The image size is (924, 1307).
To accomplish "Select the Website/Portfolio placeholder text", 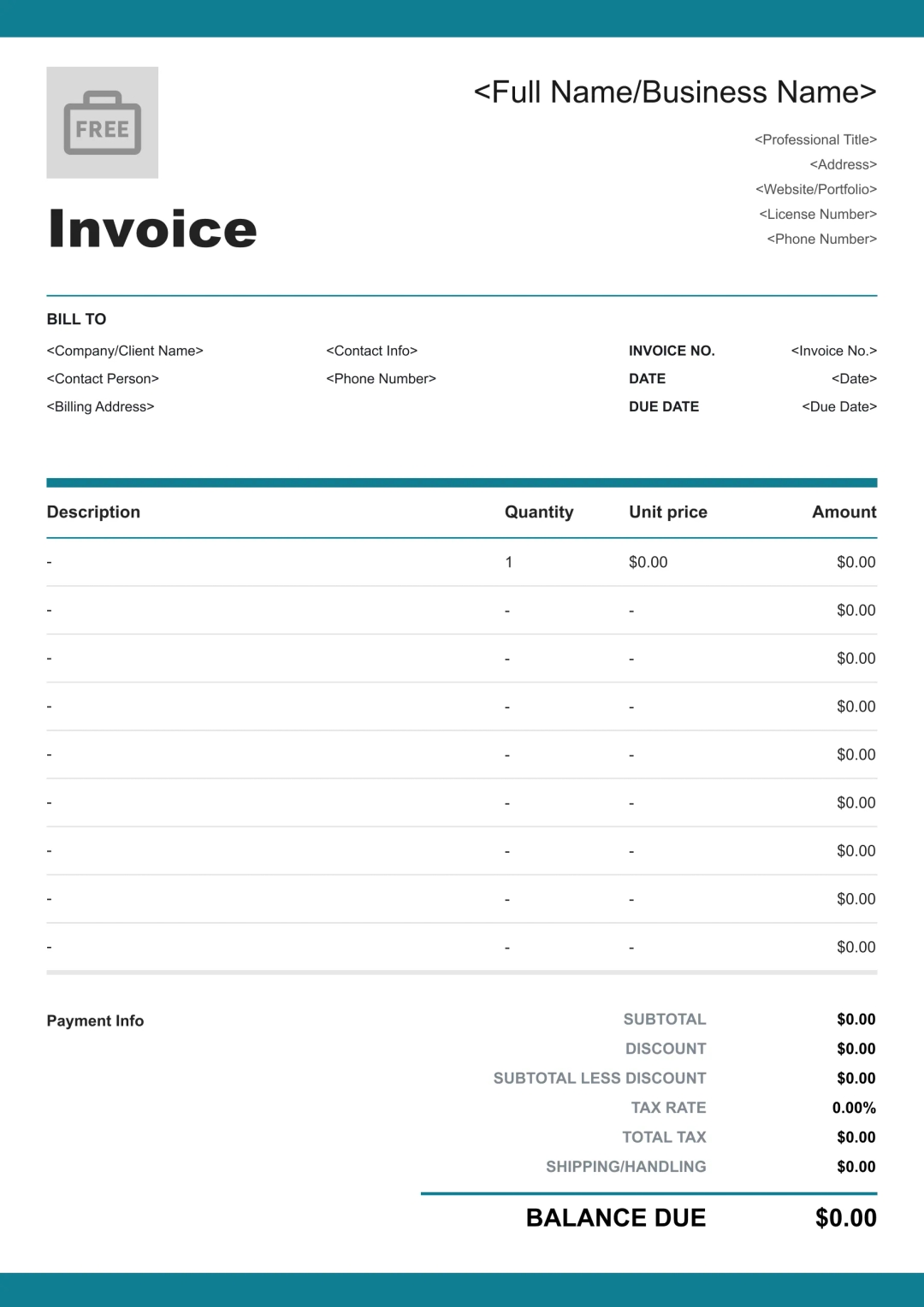I will pyautogui.click(x=815, y=189).
